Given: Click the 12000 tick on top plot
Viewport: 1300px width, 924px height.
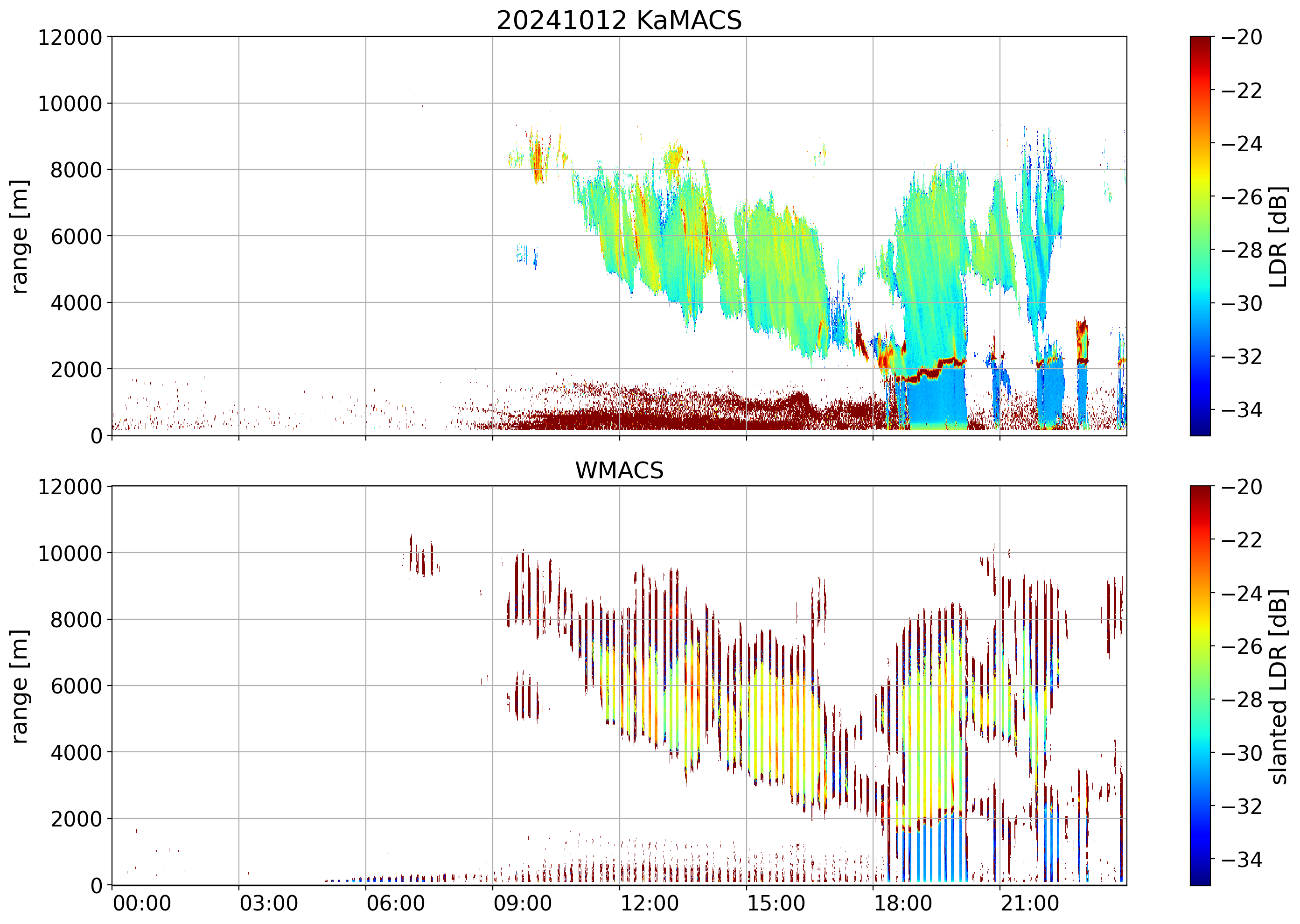Looking at the screenshot, I should tap(70, 37).
